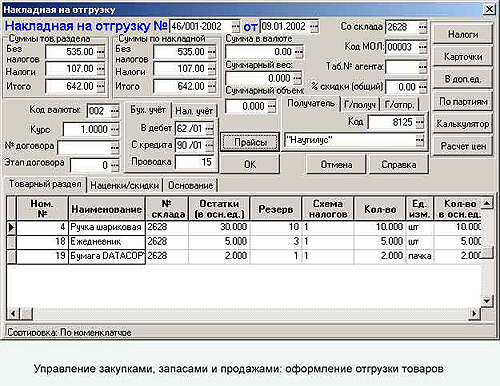This screenshot has width=500, height=386.
Task: Click ellipsis button beside % скидки (общий)
Action: tap(422, 87)
